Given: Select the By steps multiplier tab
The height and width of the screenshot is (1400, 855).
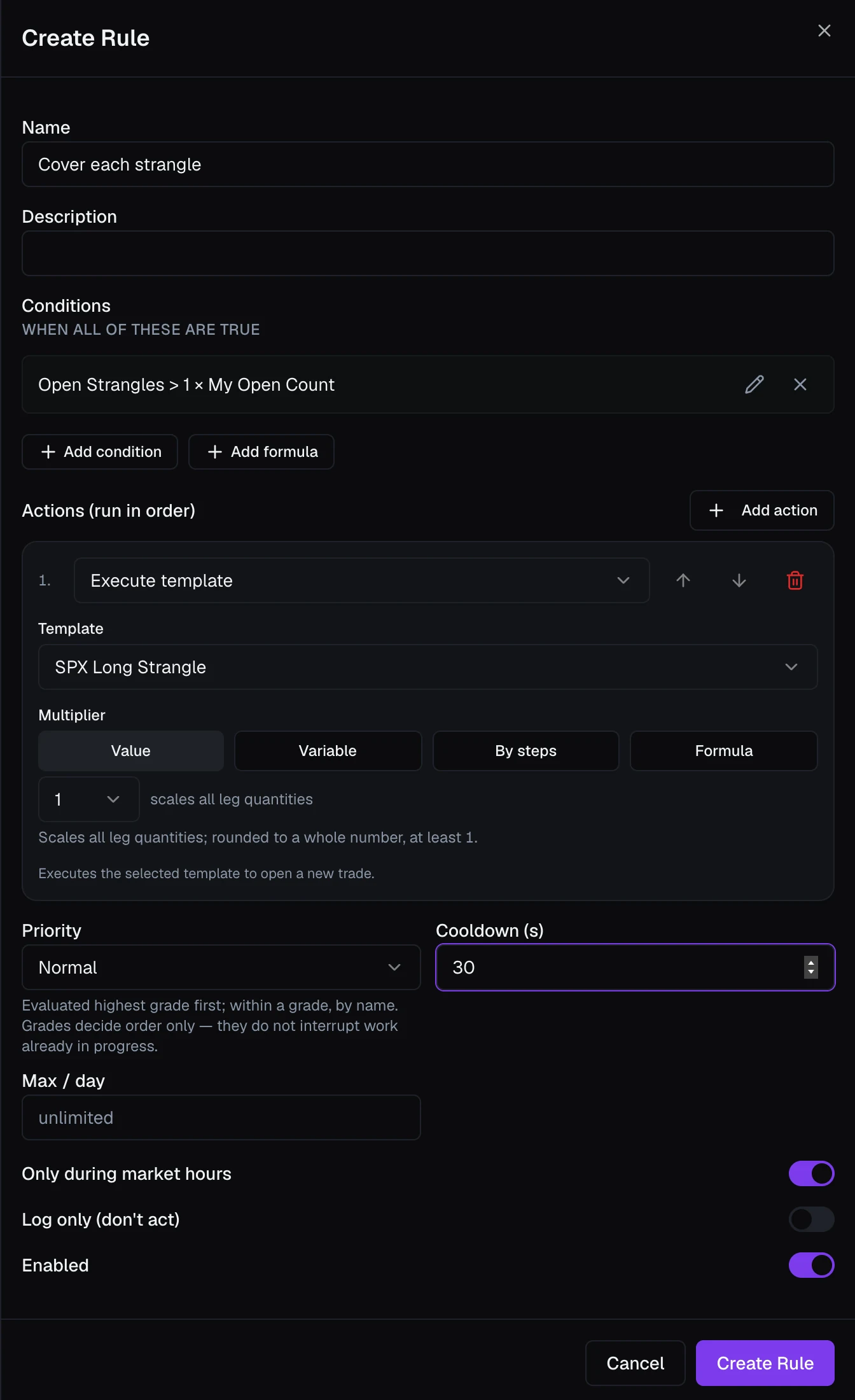Looking at the screenshot, I should point(526,751).
